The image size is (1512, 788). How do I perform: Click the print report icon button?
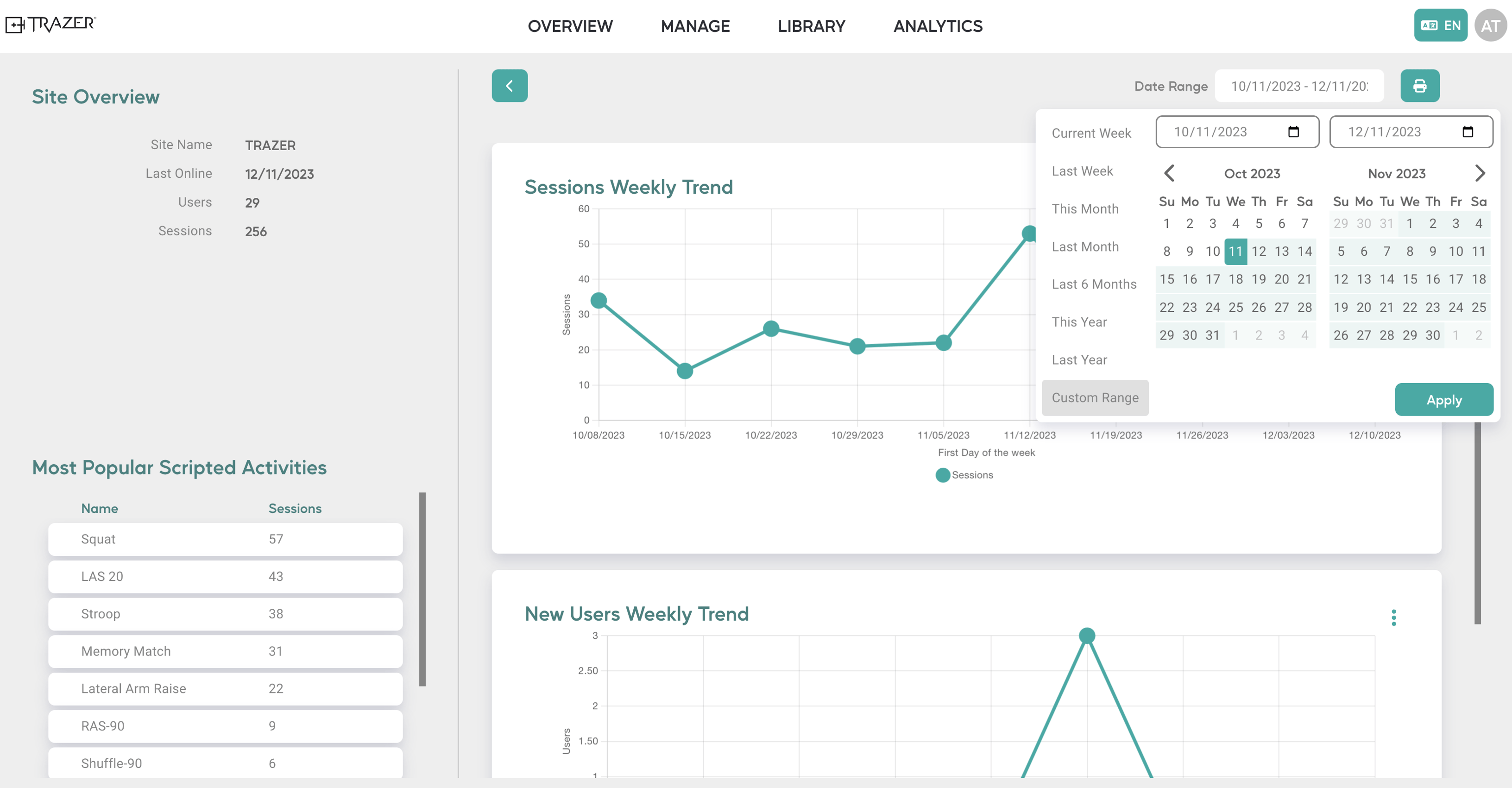pyautogui.click(x=1420, y=86)
